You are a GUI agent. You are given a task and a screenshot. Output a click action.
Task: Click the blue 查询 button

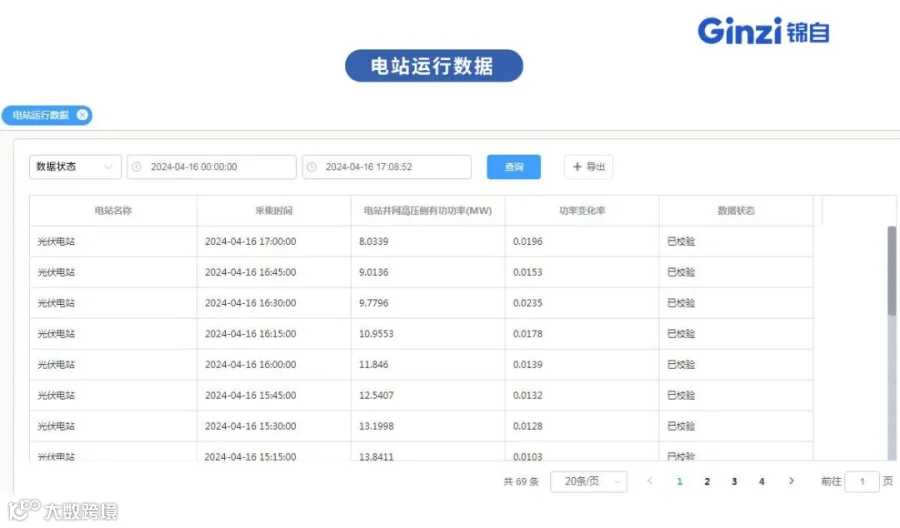click(x=514, y=166)
